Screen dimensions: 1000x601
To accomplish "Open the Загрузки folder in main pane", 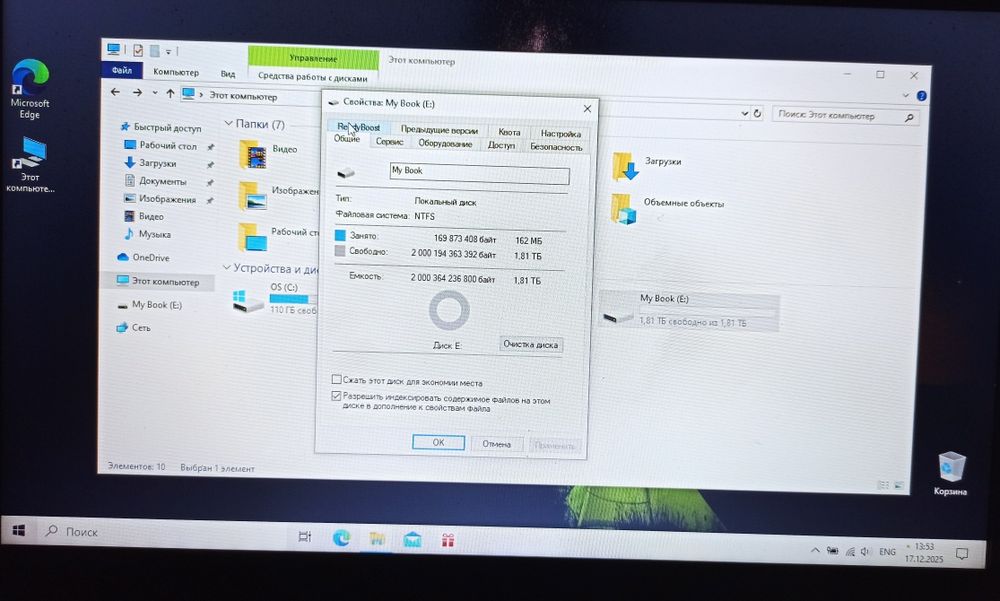I will click(x=624, y=166).
